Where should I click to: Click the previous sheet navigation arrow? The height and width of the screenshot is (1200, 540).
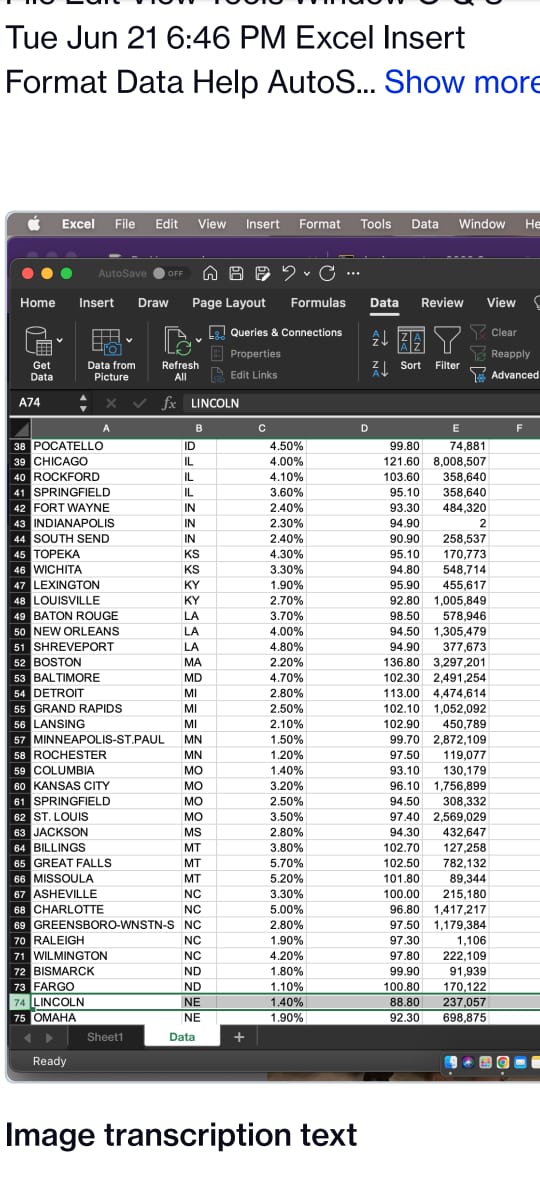click(x=28, y=1037)
